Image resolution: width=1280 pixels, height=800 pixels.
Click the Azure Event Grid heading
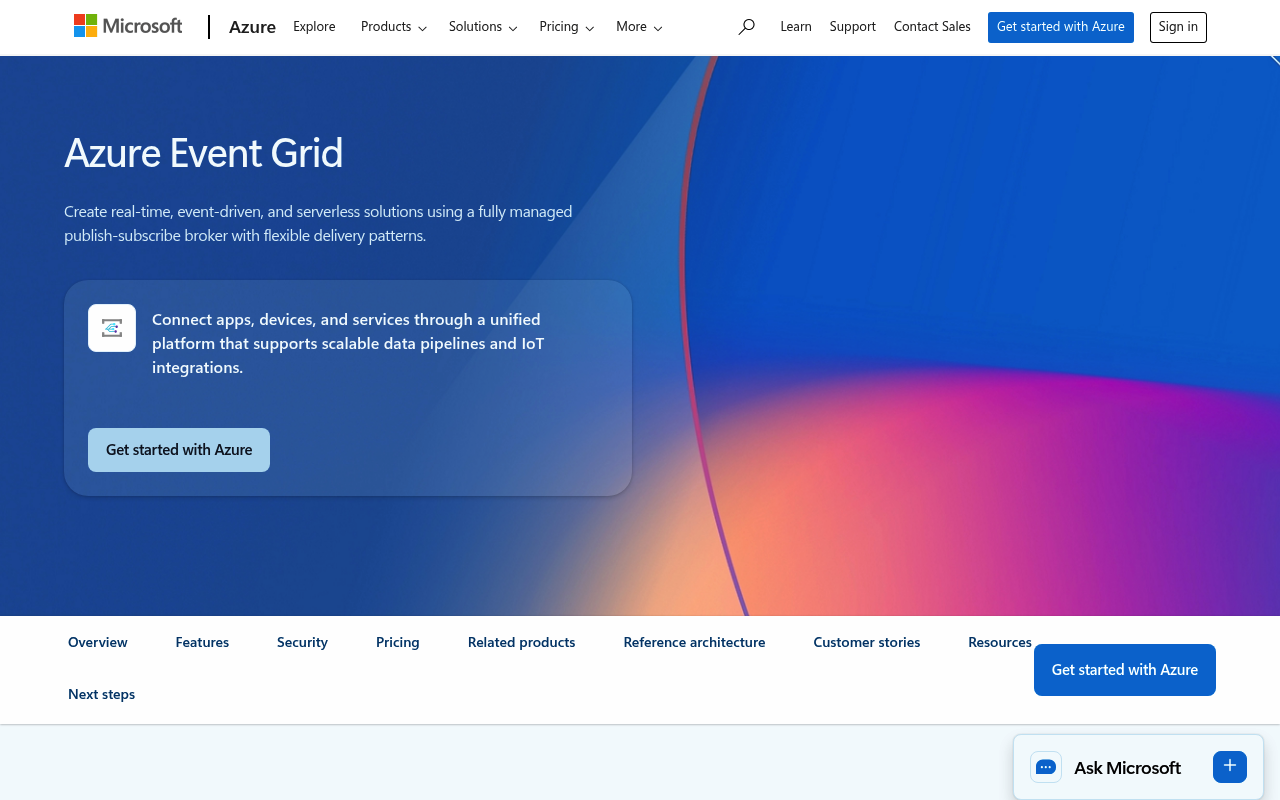[204, 153]
